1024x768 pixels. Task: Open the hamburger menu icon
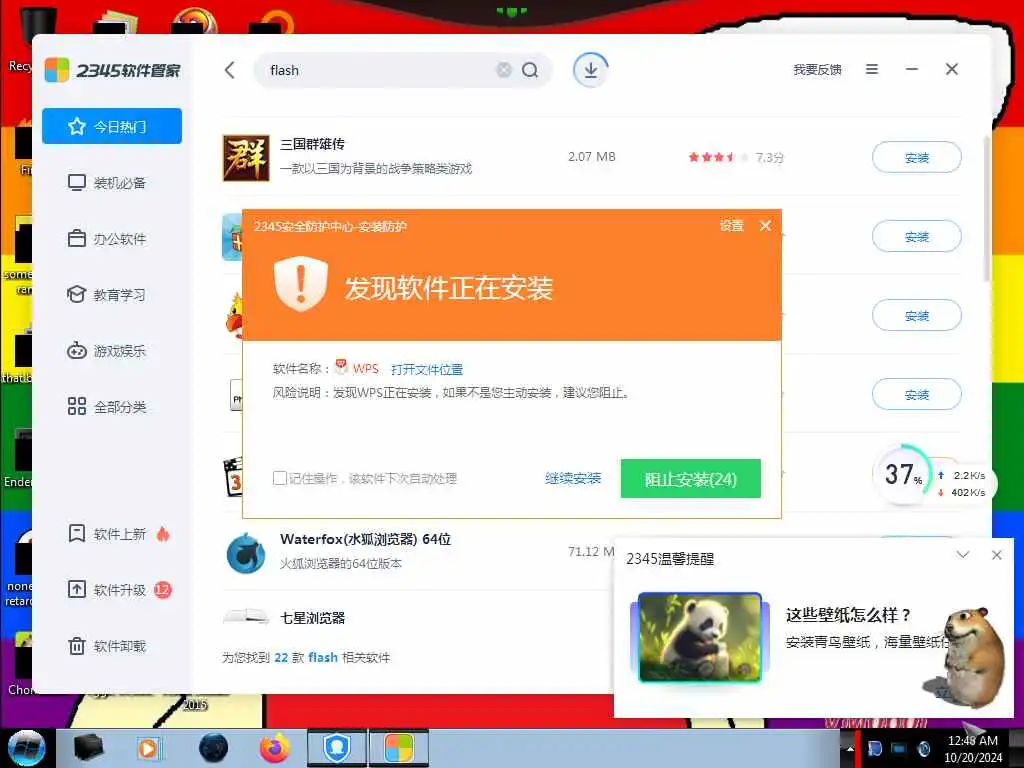pyautogui.click(x=872, y=69)
